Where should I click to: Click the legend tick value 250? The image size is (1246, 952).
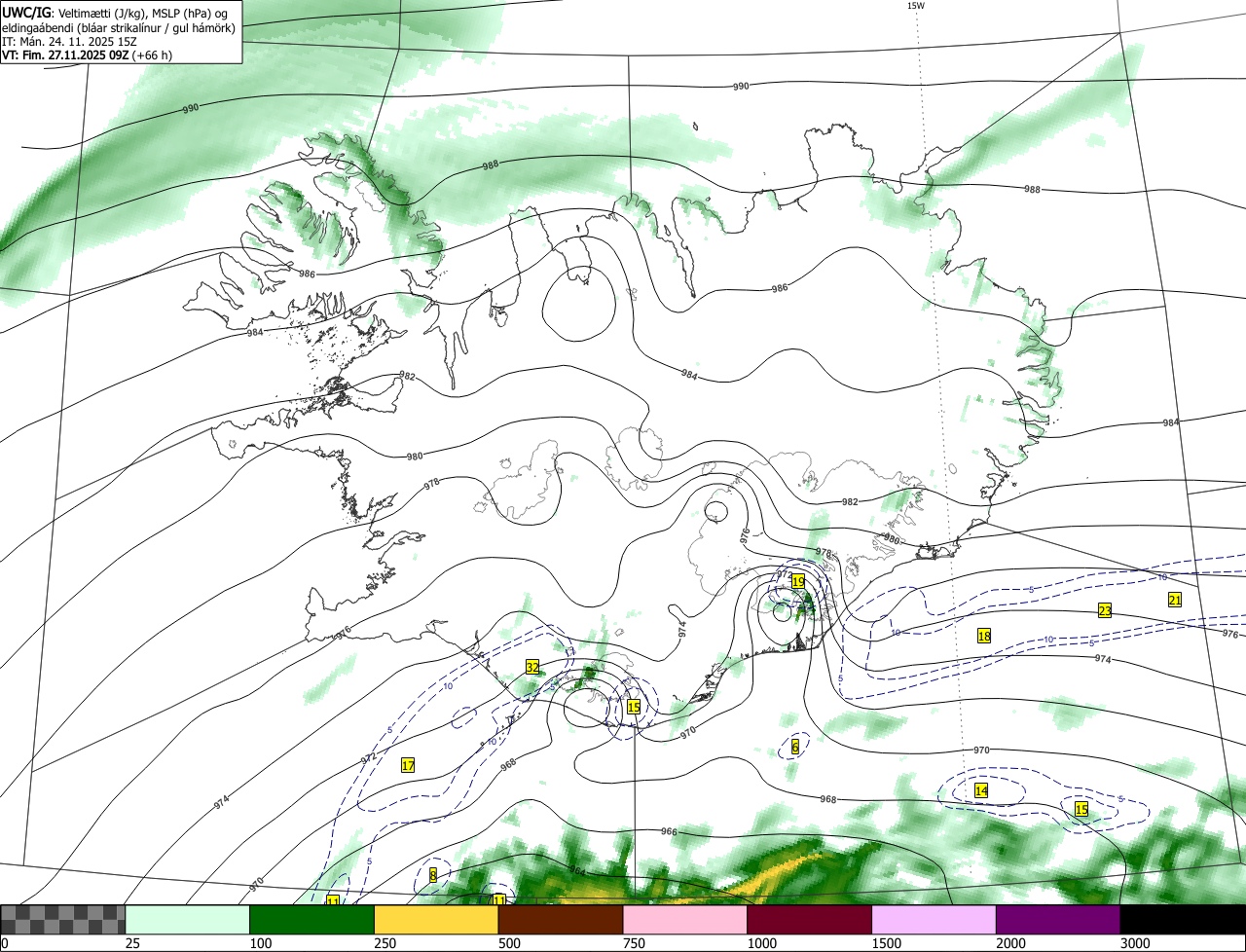pyautogui.click(x=385, y=944)
